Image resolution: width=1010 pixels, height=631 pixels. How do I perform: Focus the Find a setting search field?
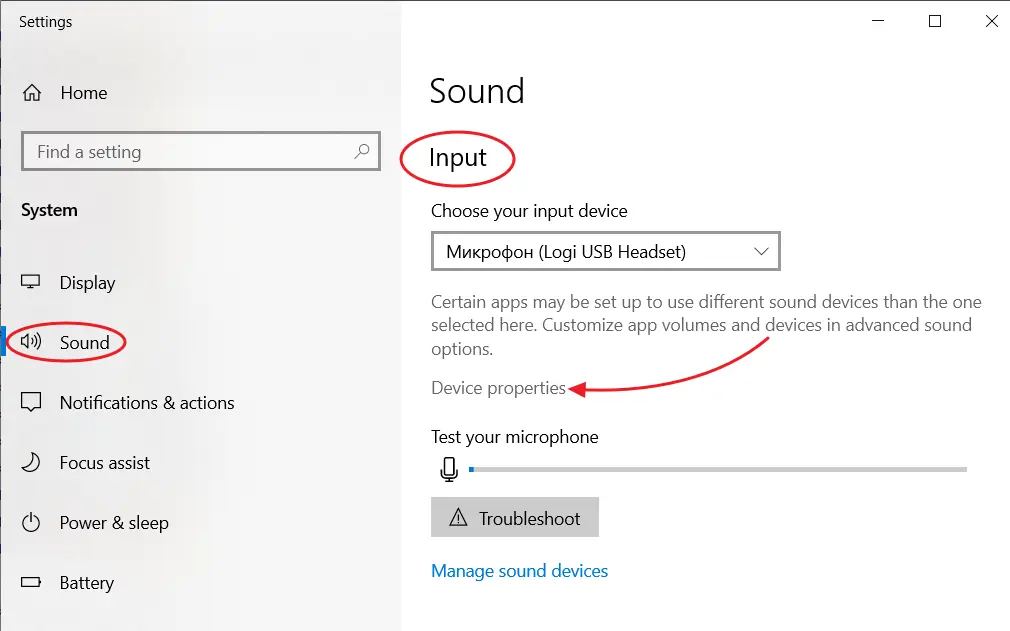(x=190, y=152)
